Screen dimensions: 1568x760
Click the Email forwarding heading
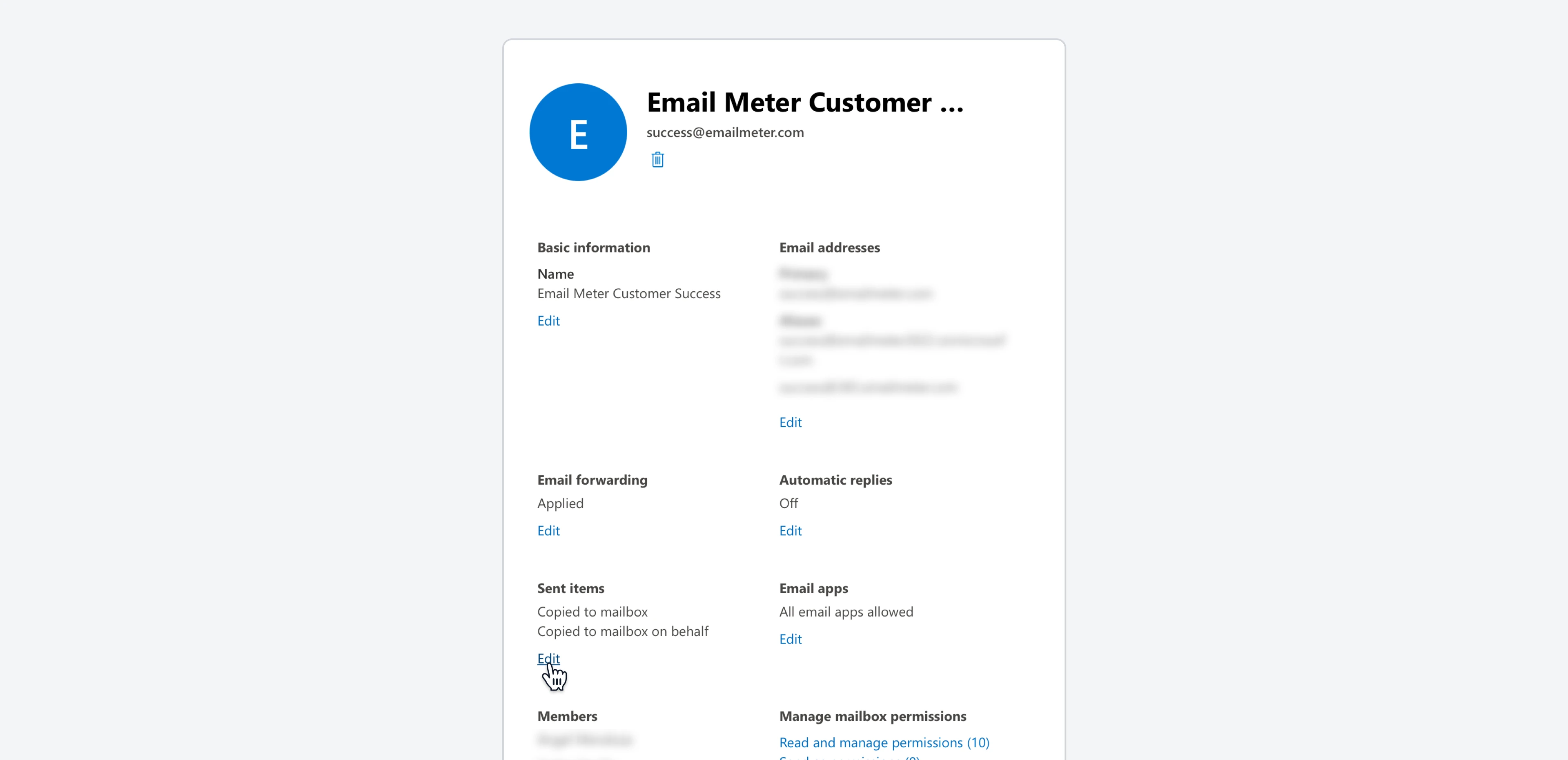tap(592, 480)
